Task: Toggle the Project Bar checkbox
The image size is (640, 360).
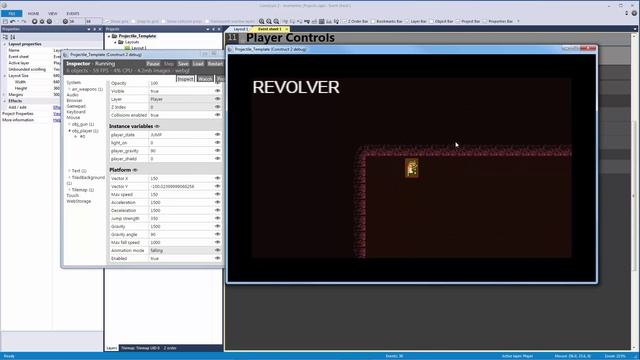Action: (x=458, y=21)
